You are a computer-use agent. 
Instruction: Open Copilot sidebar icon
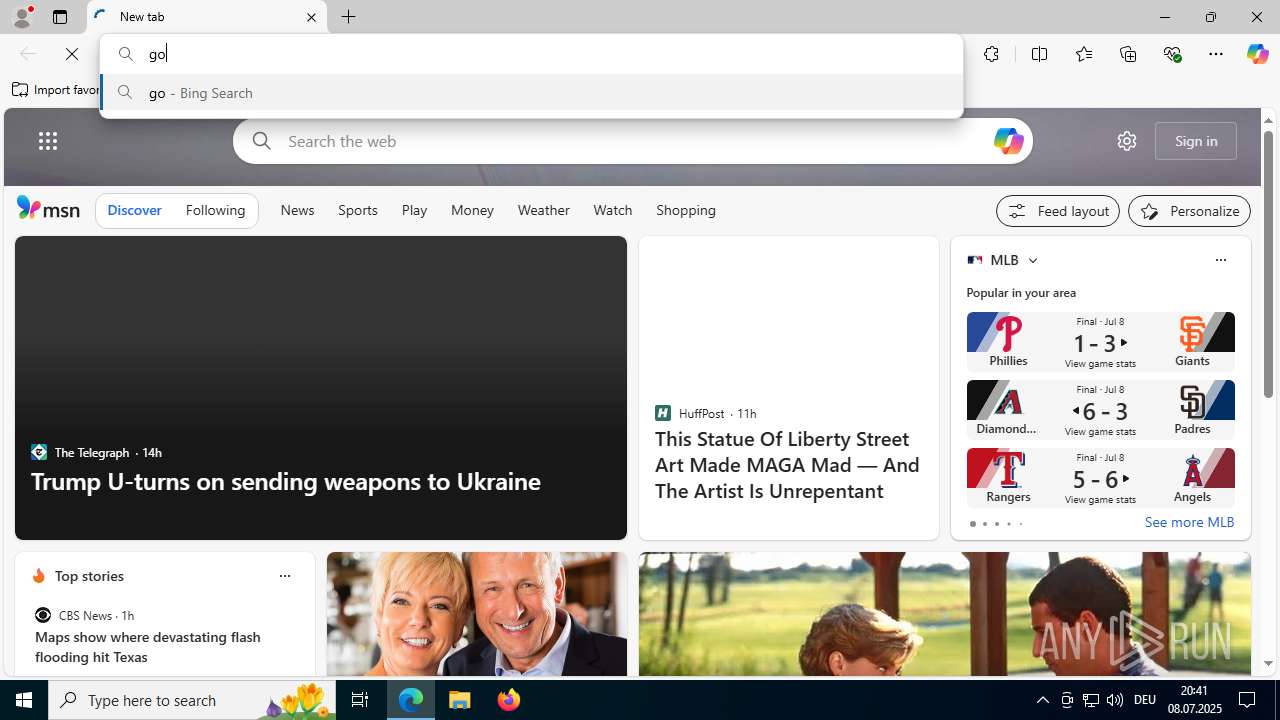(1257, 54)
